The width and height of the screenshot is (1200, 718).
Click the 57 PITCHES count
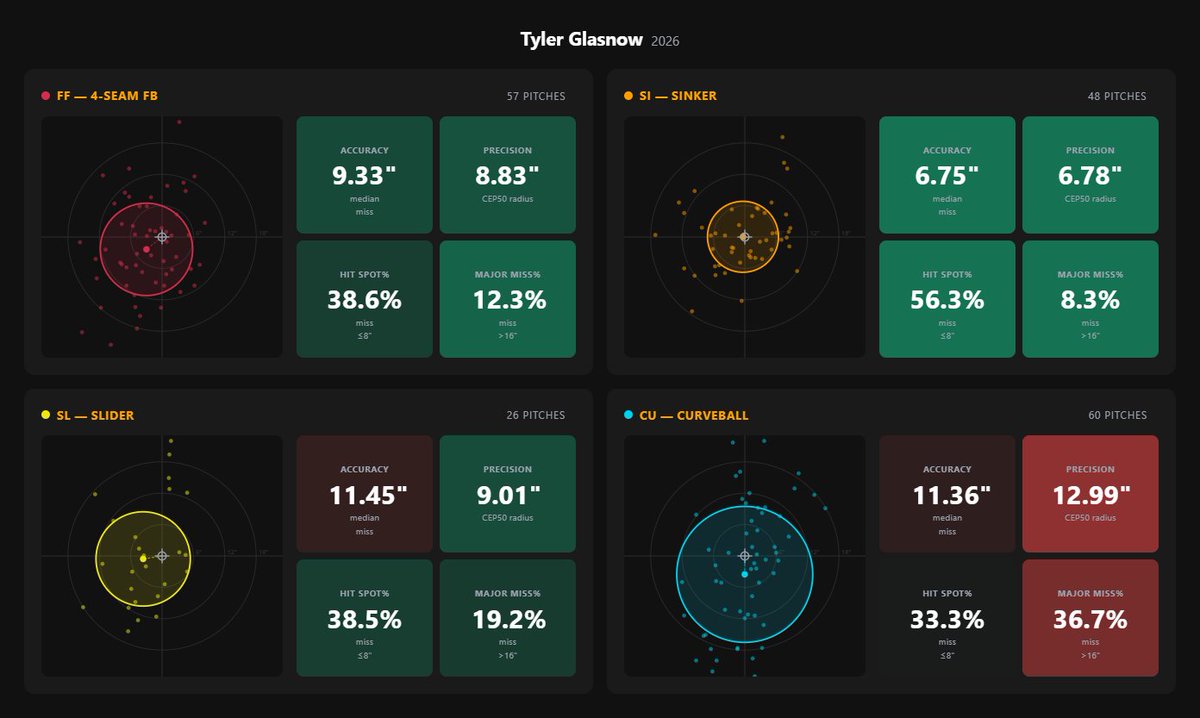(536, 96)
